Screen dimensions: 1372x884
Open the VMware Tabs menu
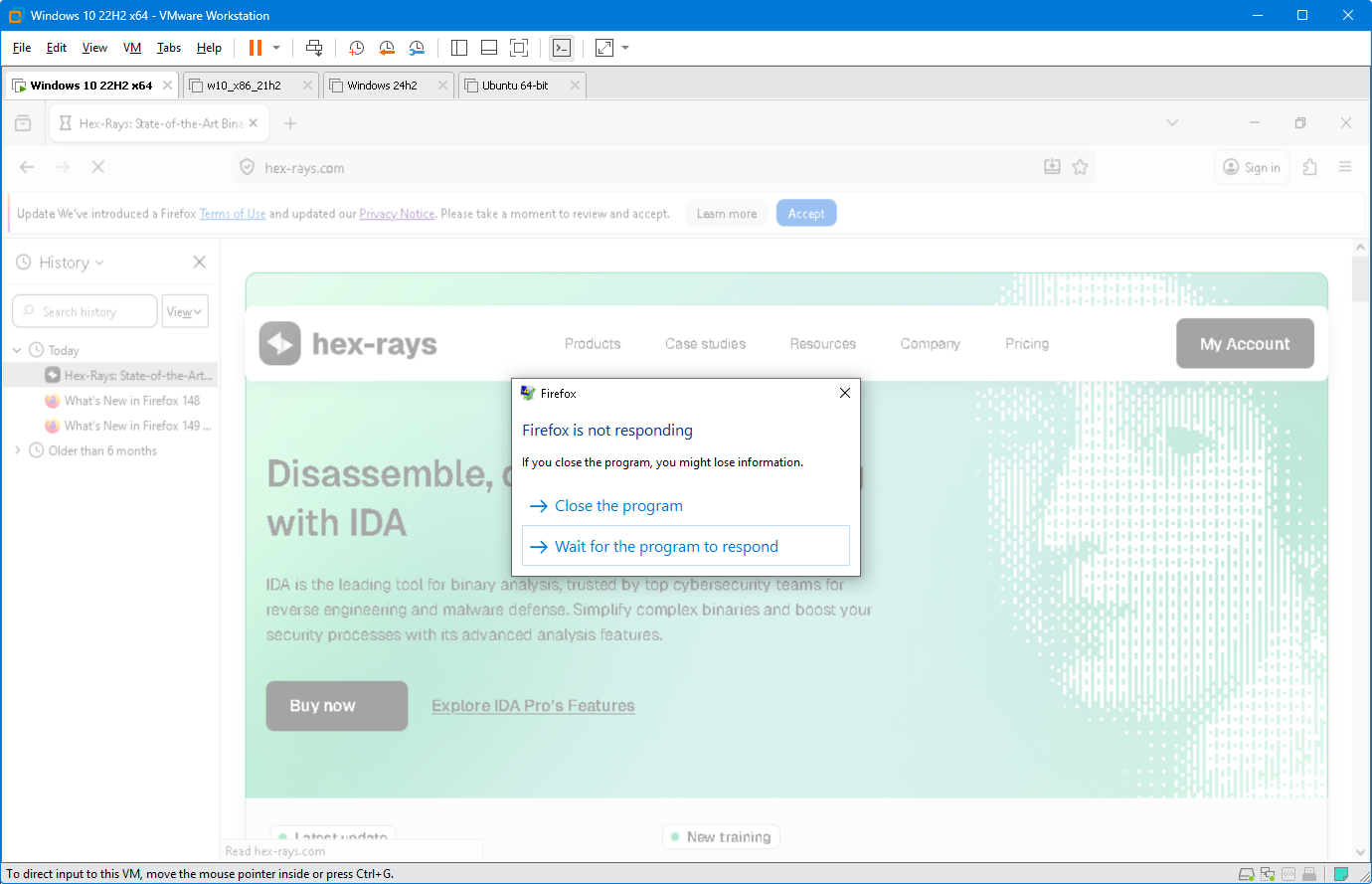(169, 48)
